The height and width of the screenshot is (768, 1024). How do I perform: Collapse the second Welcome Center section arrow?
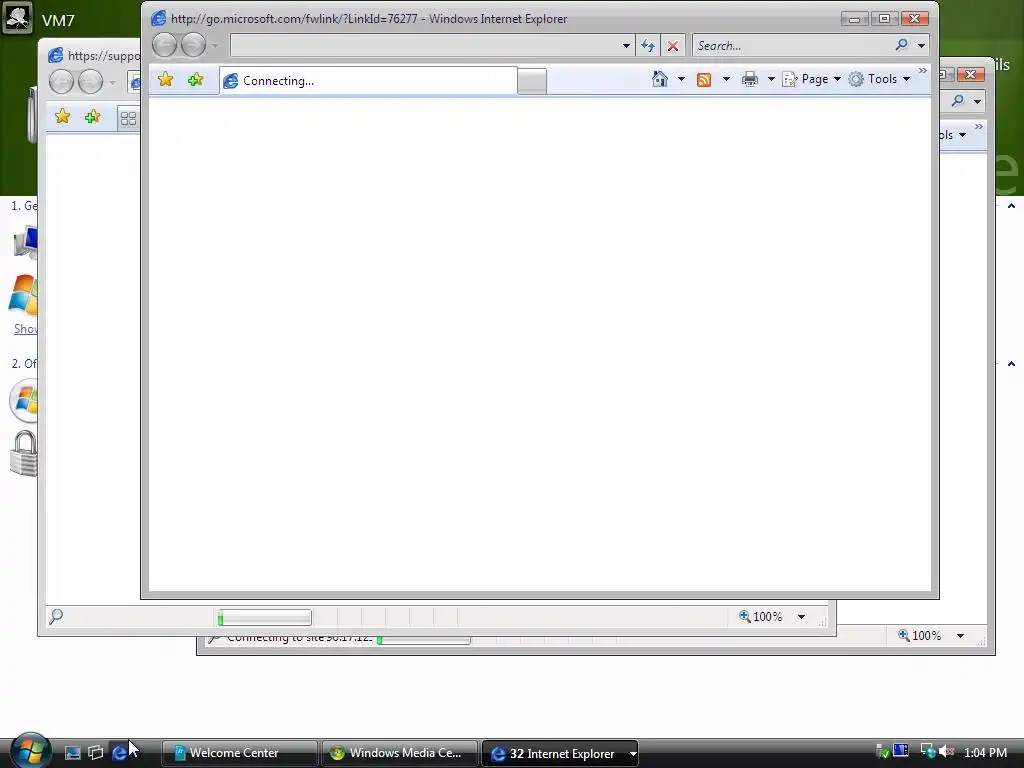(x=1012, y=364)
